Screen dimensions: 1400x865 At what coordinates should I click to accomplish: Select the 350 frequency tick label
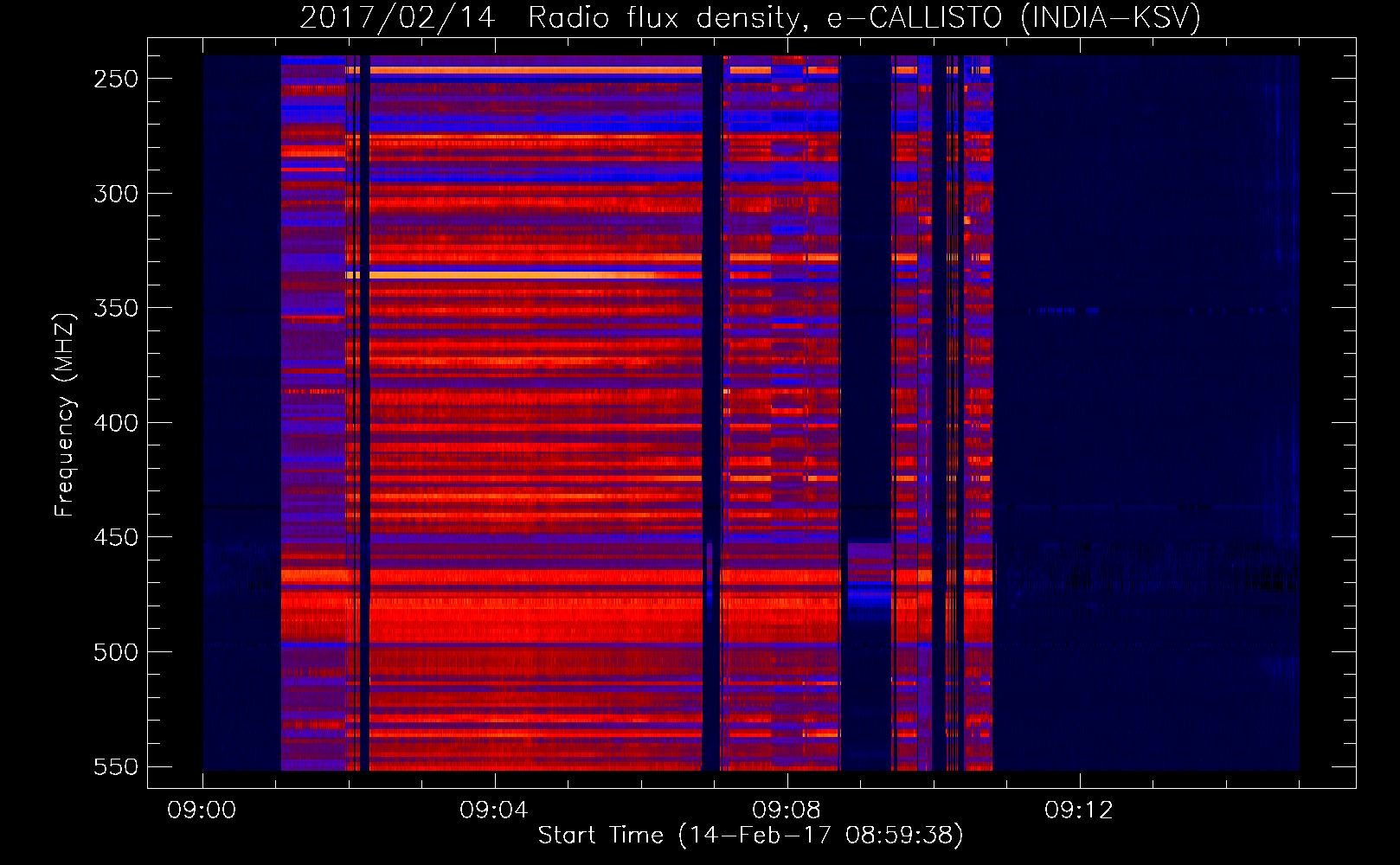[116, 308]
